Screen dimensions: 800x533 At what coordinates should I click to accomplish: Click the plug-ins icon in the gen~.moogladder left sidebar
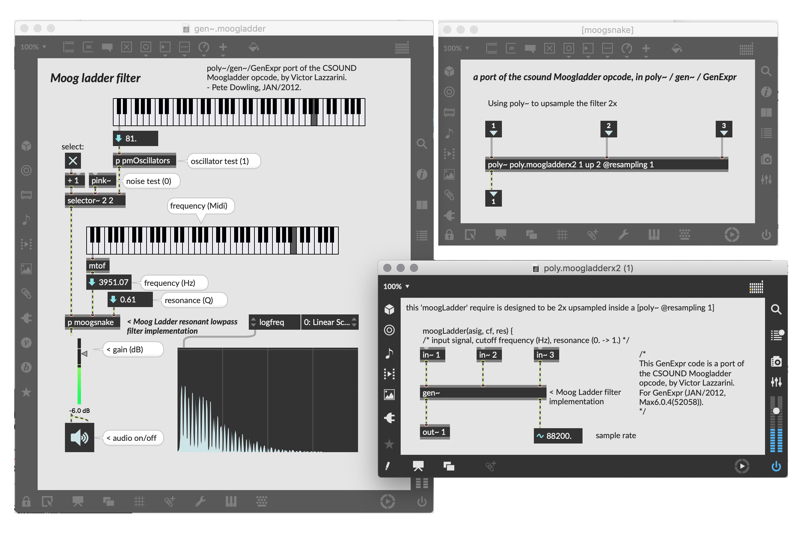[x=27, y=318]
